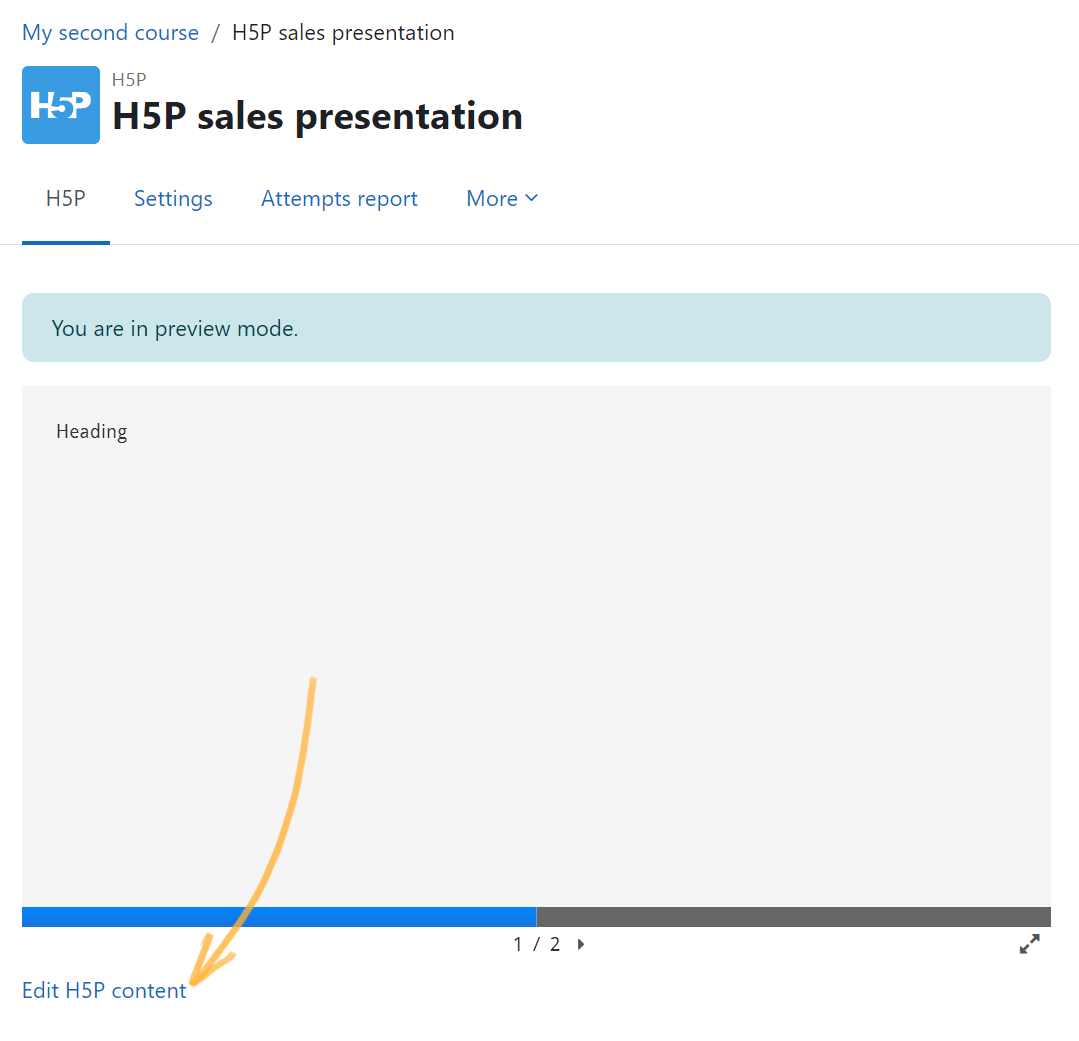Click the preview mode notification banner
Viewport: 1079px width, 1041px height.
[536, 328]
